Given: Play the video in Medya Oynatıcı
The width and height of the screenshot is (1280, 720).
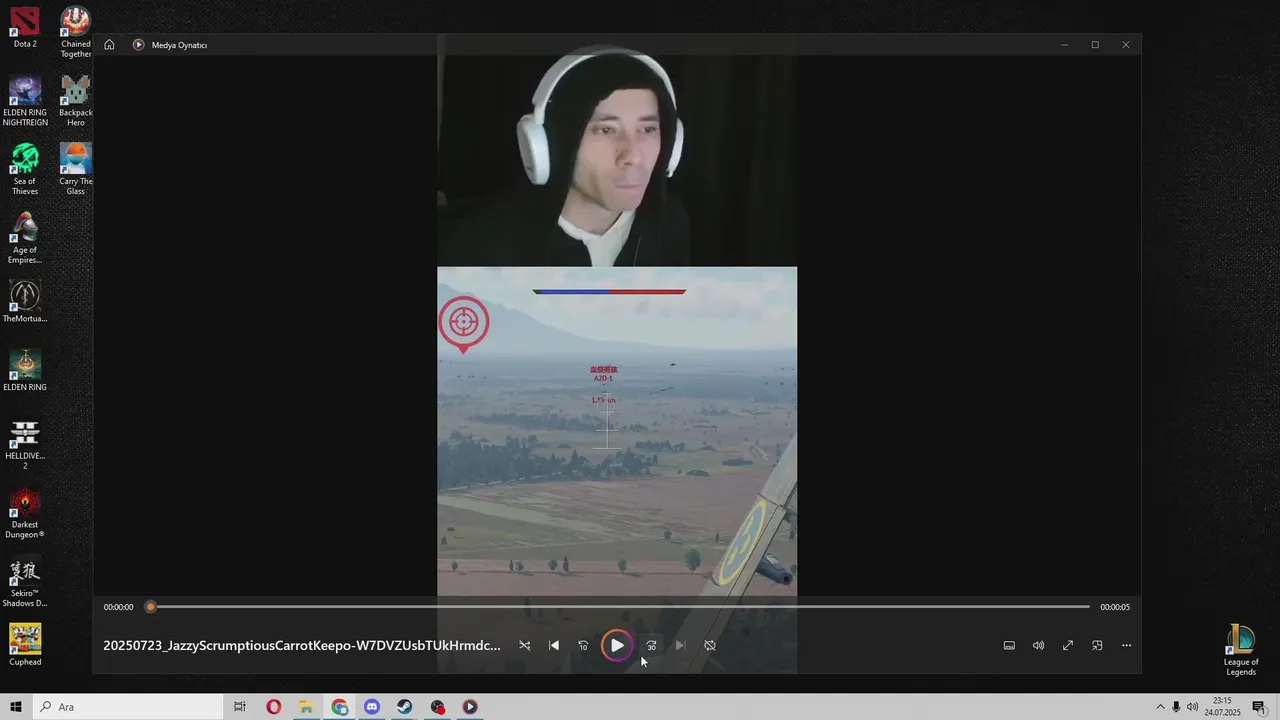Looking at the screenshot, I should (x=617, y=646).
